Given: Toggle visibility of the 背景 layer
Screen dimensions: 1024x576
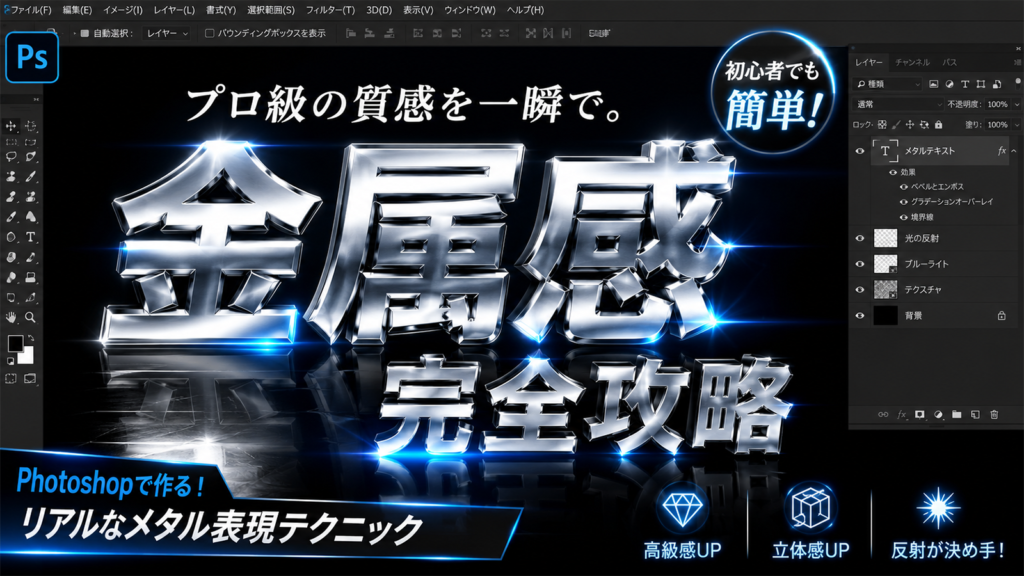Looking at the screenshot, I should pos(860,315).
